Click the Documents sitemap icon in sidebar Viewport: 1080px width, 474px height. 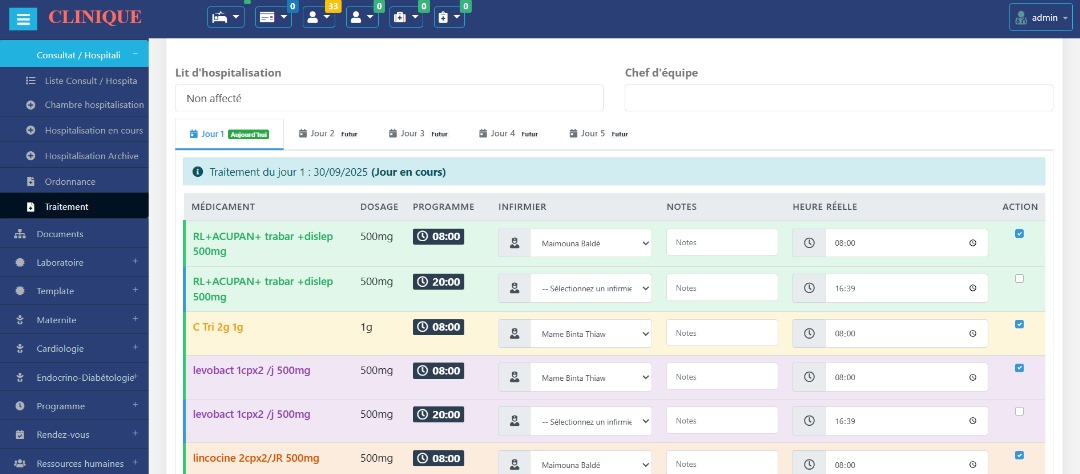pyautogui.click(x=21, y=234)
